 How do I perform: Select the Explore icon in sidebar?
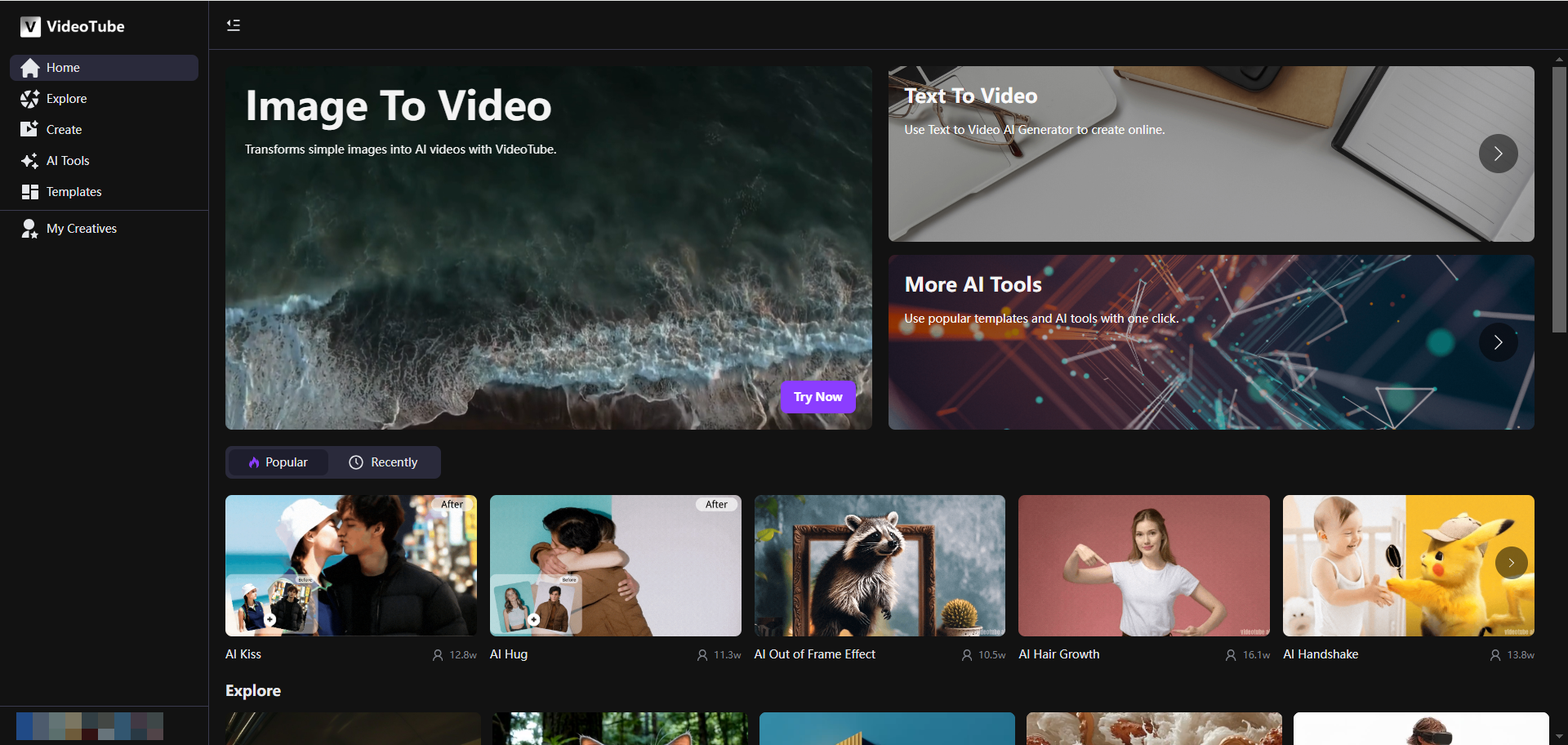tap(29, 98)
